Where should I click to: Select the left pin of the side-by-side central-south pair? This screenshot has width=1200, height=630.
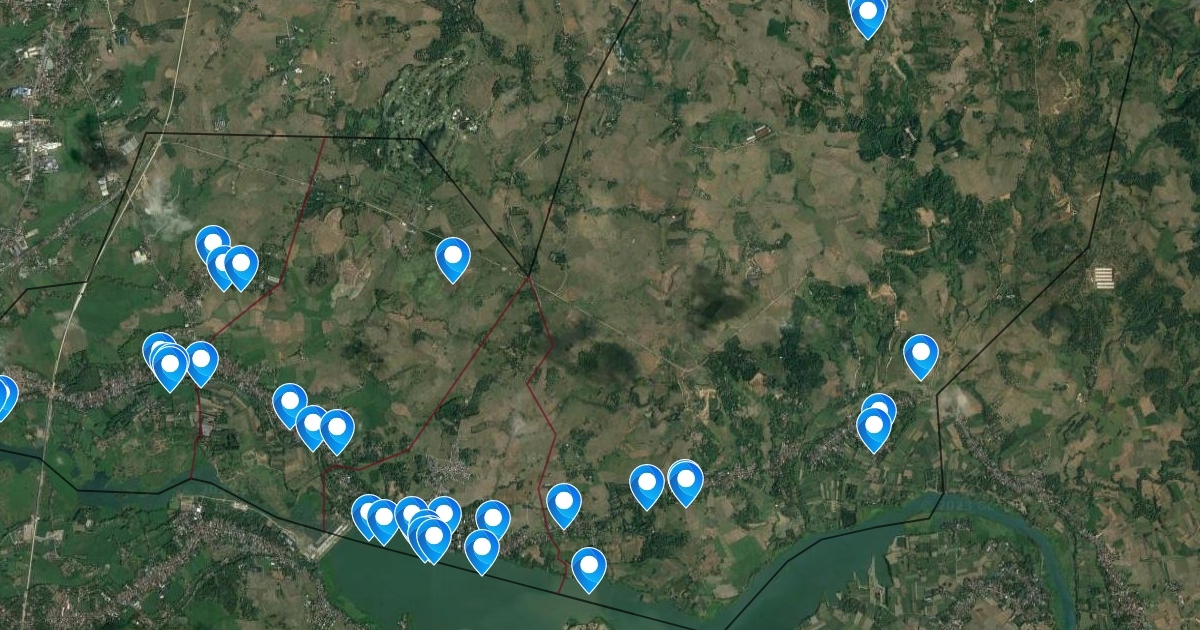pyautogui.click(x=647, y=487)
